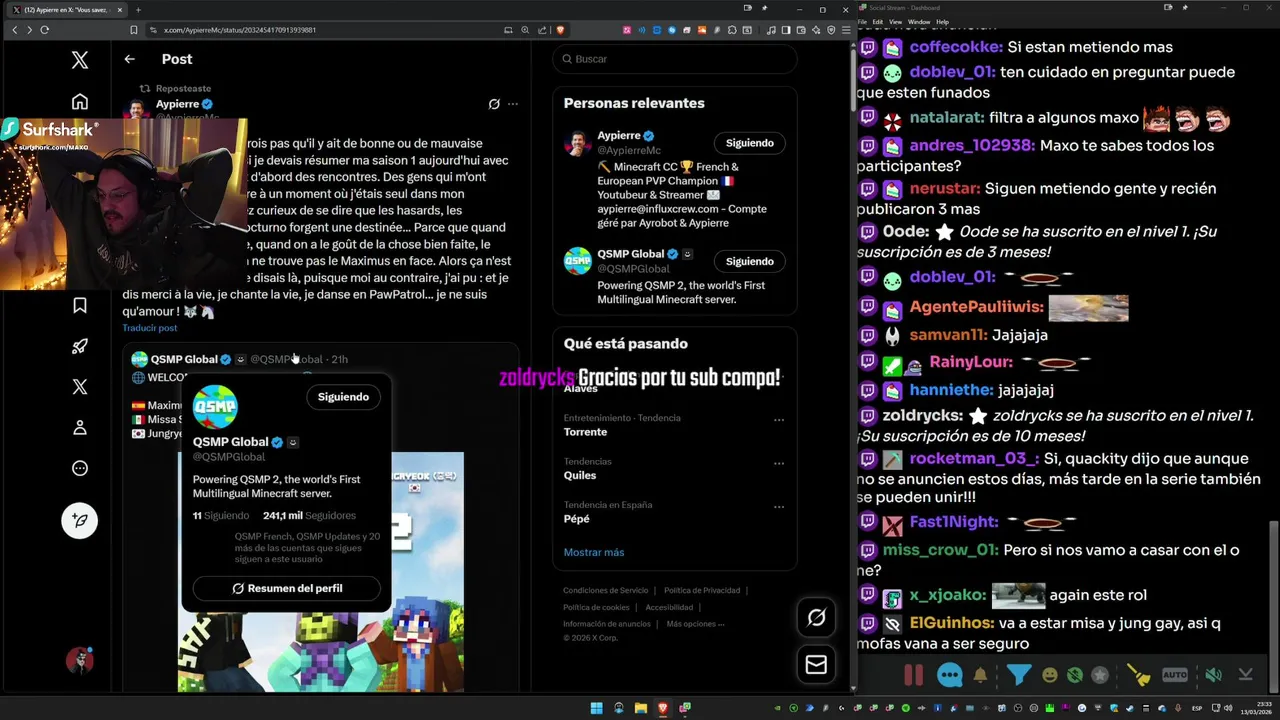
Task: Click the Grok icon on Aypierre's post
Action: (x=494, y=104)
